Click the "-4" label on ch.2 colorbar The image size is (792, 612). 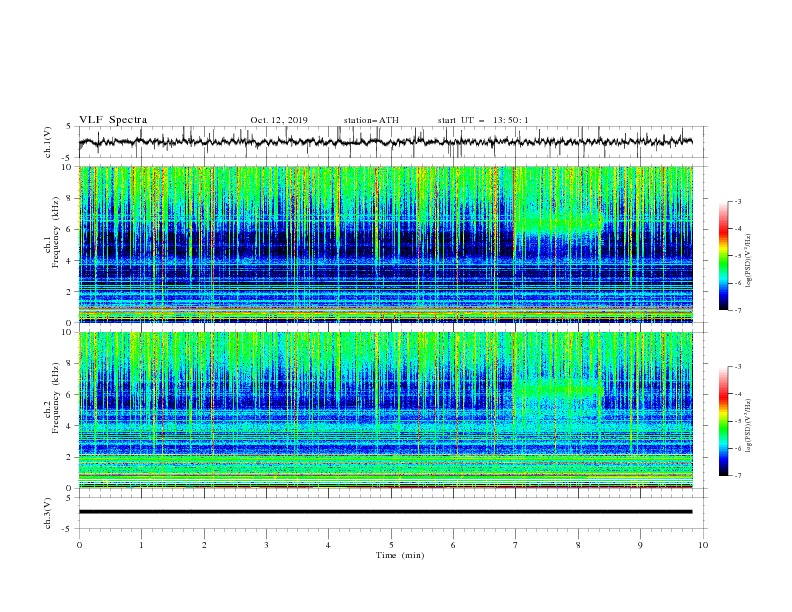(x=737, y=394)
